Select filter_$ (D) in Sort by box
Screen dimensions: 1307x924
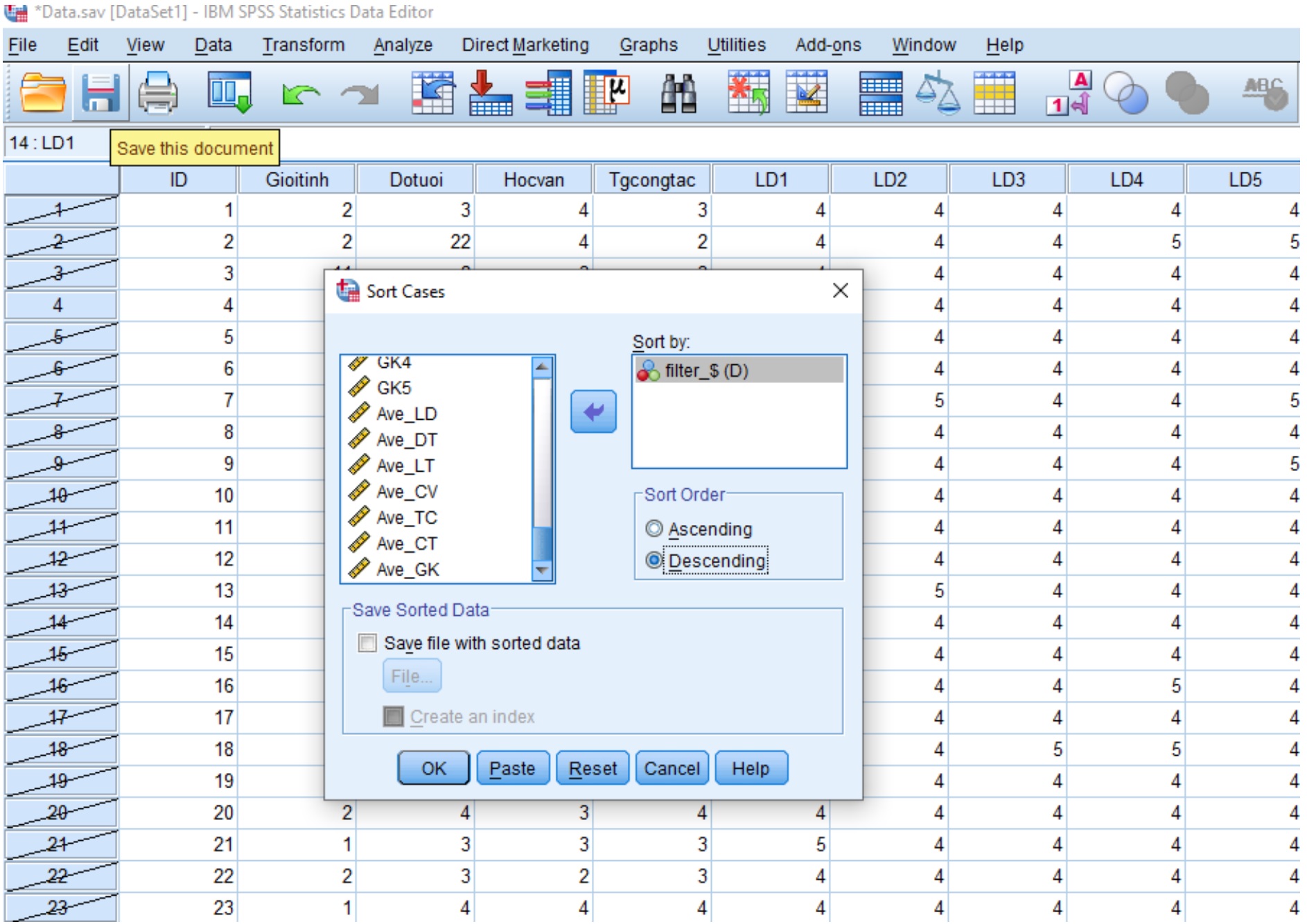click(705, 371)
